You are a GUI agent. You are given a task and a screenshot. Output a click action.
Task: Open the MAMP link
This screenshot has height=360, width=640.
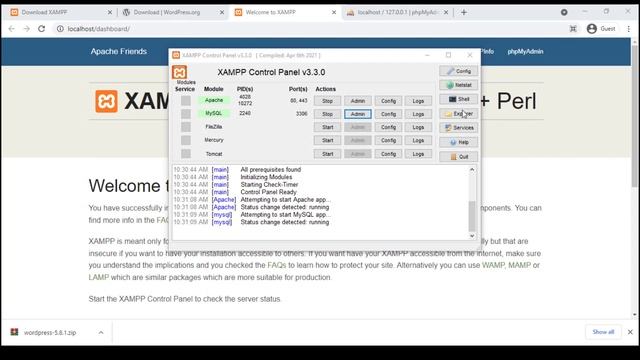click(520, 265)
